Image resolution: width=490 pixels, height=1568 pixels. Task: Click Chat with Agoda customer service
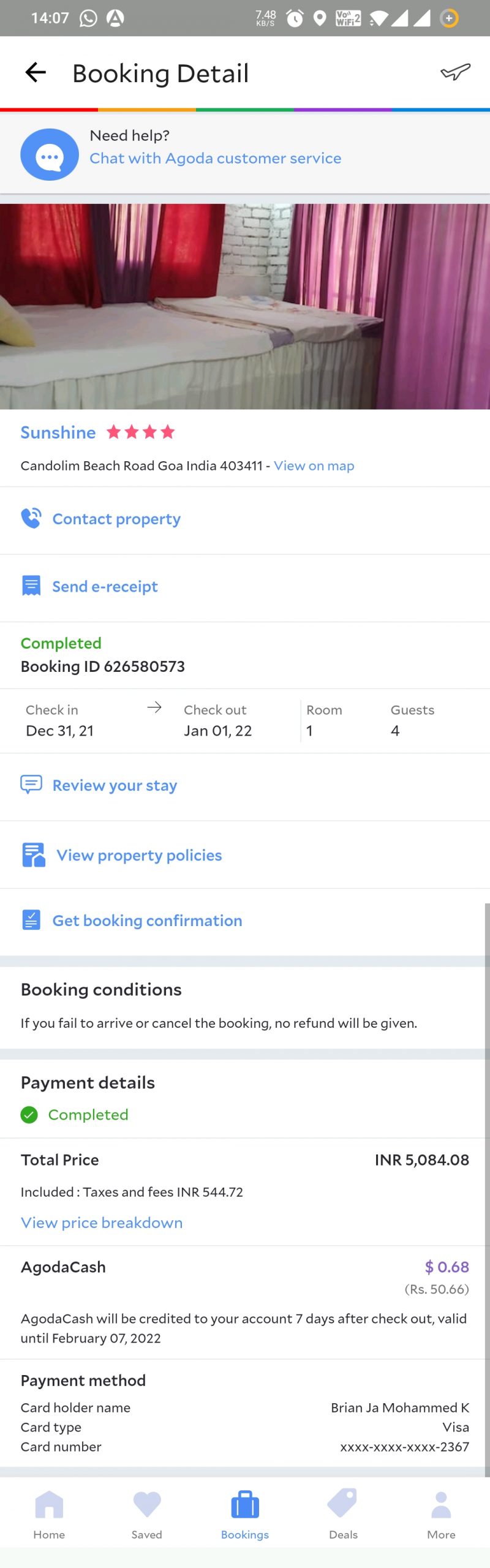point(216,158)
